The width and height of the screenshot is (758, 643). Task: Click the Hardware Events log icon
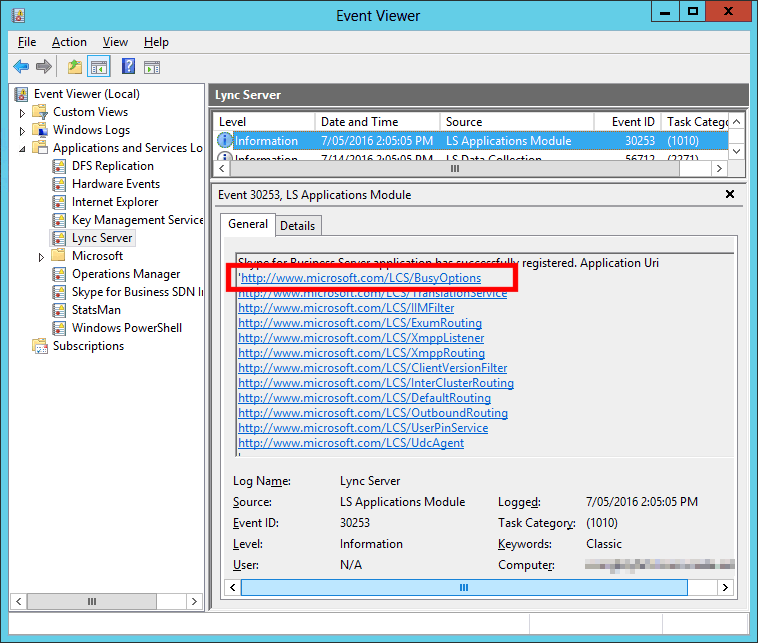(x=59, y=184)
